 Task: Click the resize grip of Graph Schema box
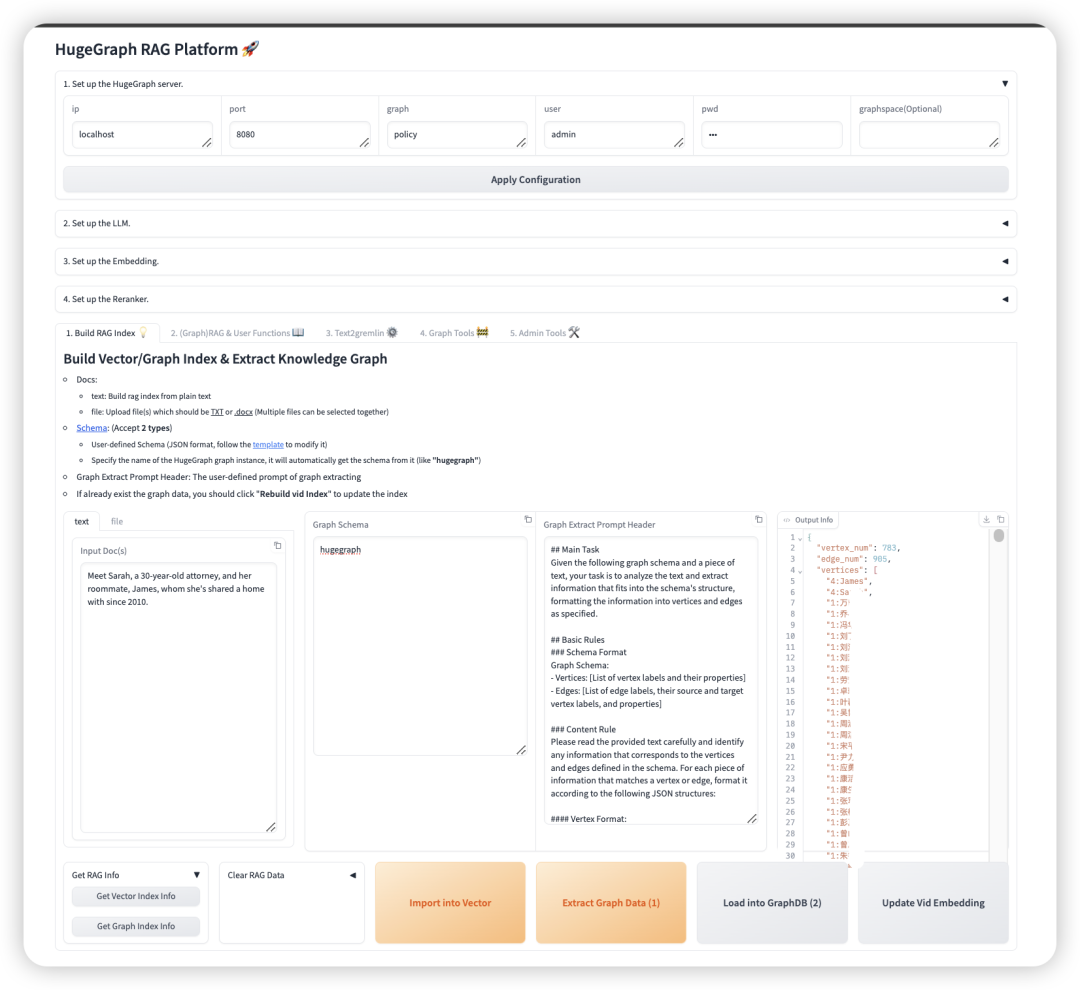[x=521, y=750]
